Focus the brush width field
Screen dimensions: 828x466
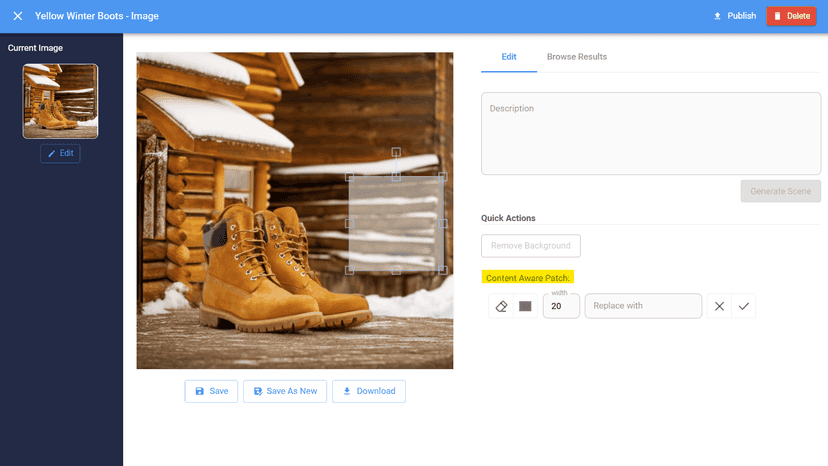click(x=561, y=306)
